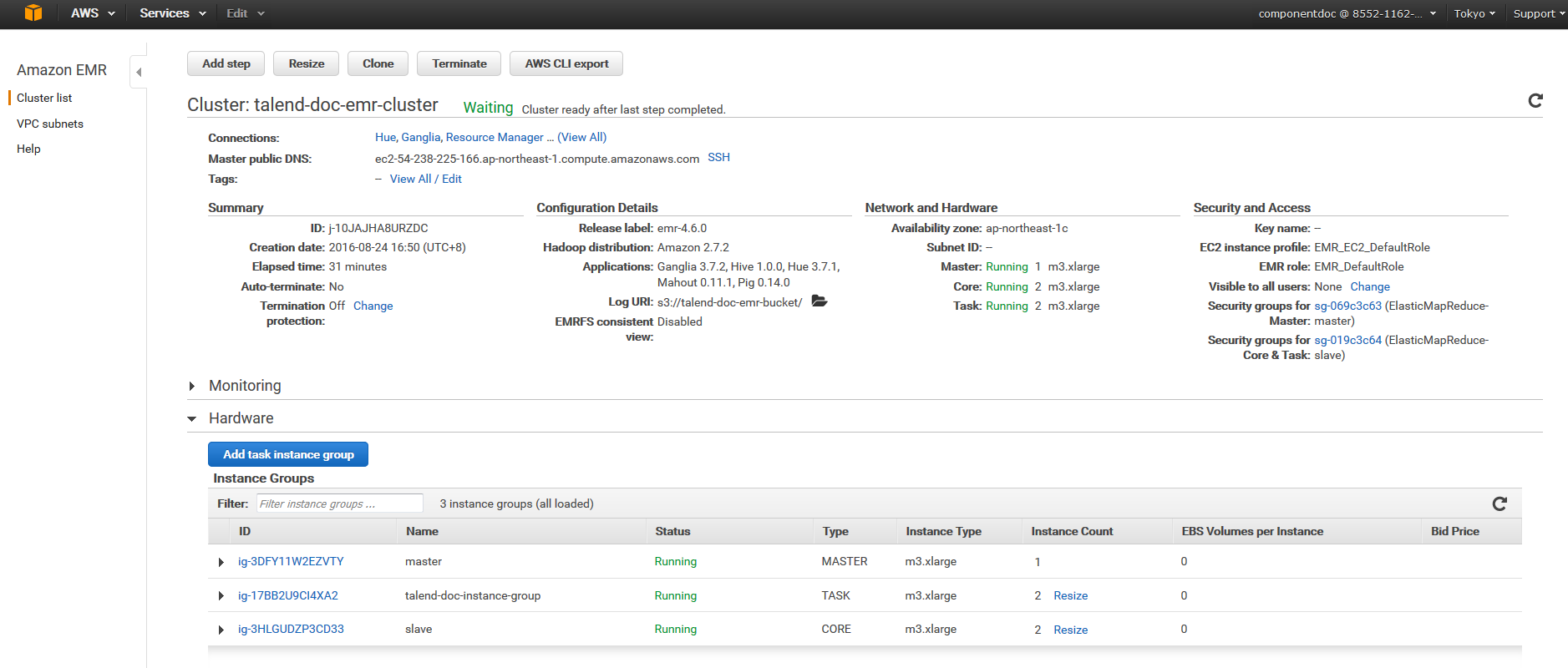
Task: Click the AWS orange cube logo
Action: 33,13
